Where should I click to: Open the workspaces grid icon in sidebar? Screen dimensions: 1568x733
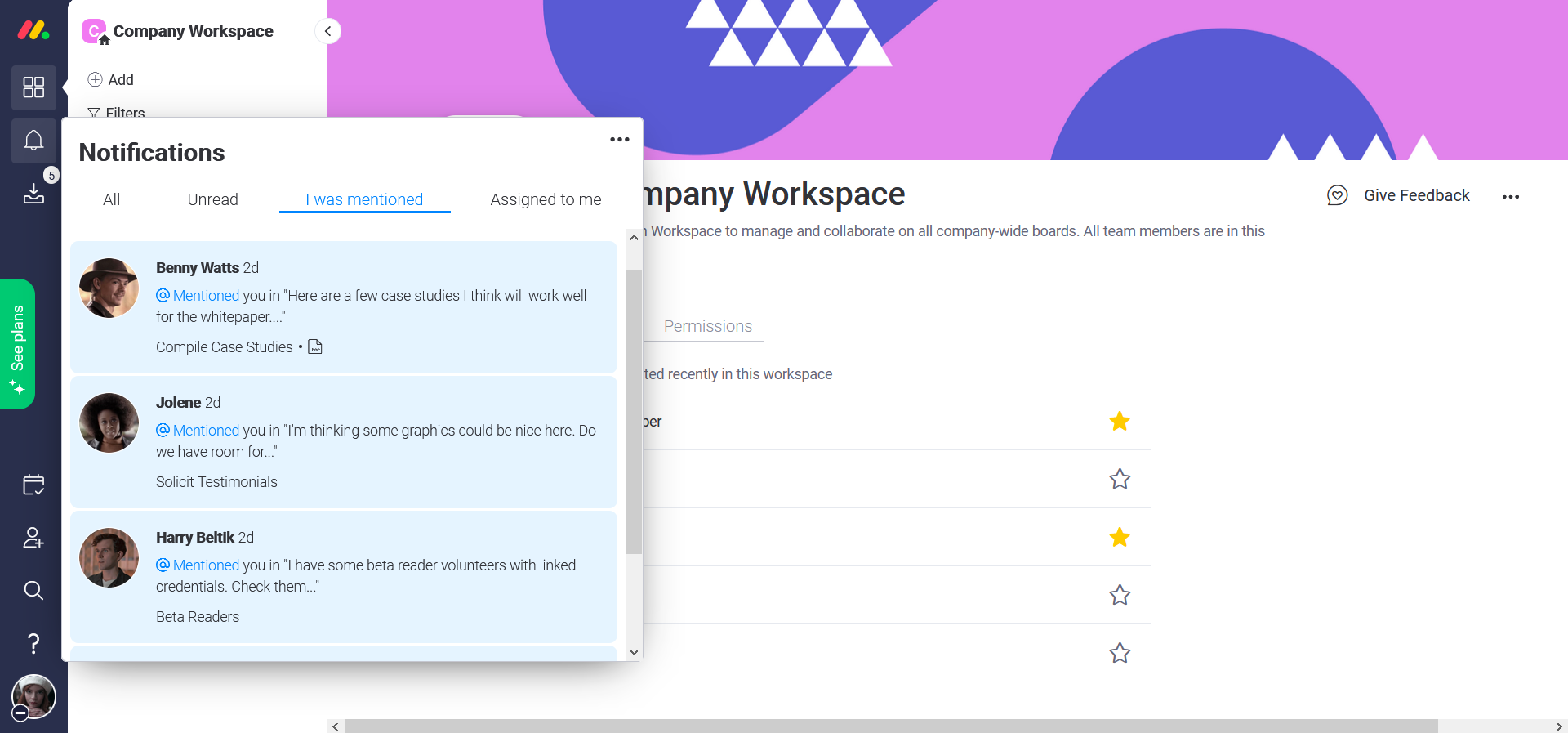click(33, 87)
